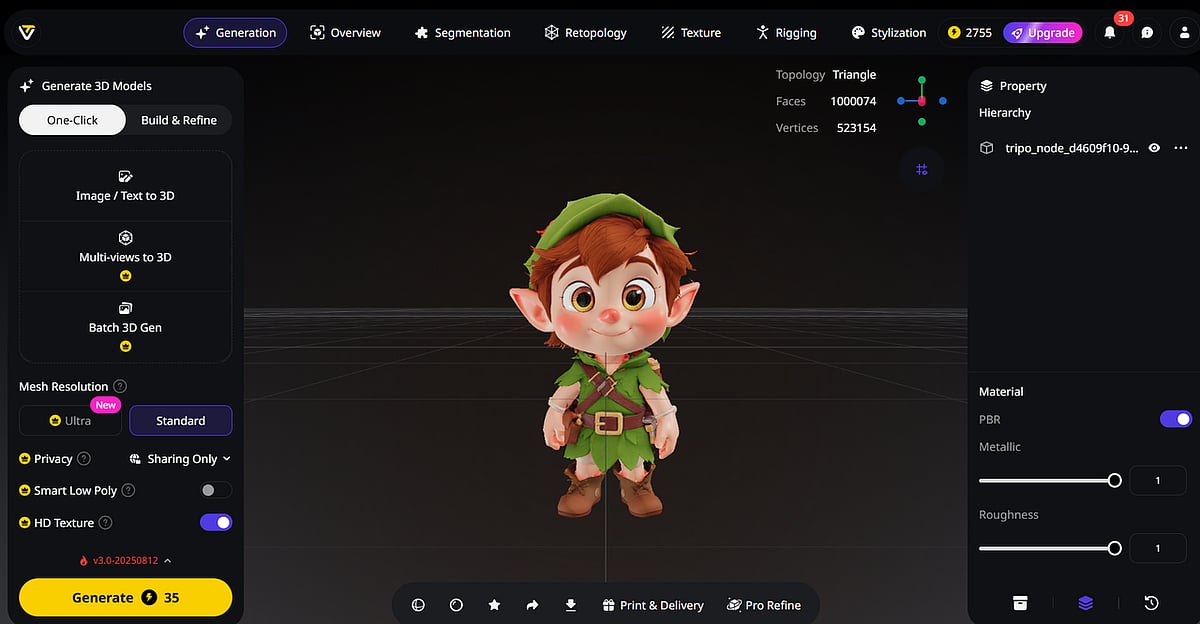This screenshot has height=624, width=1200.
Task: Click the share arrow icon
Action: click(532, 605)
